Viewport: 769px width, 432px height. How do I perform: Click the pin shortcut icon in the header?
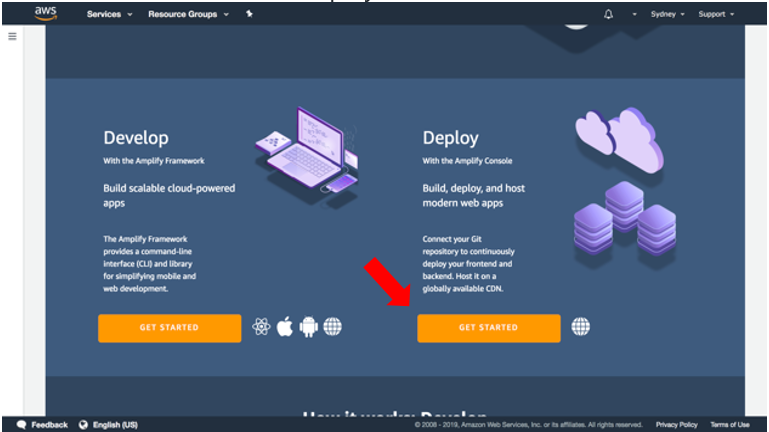pyautogui.click(x=249, y=14)
